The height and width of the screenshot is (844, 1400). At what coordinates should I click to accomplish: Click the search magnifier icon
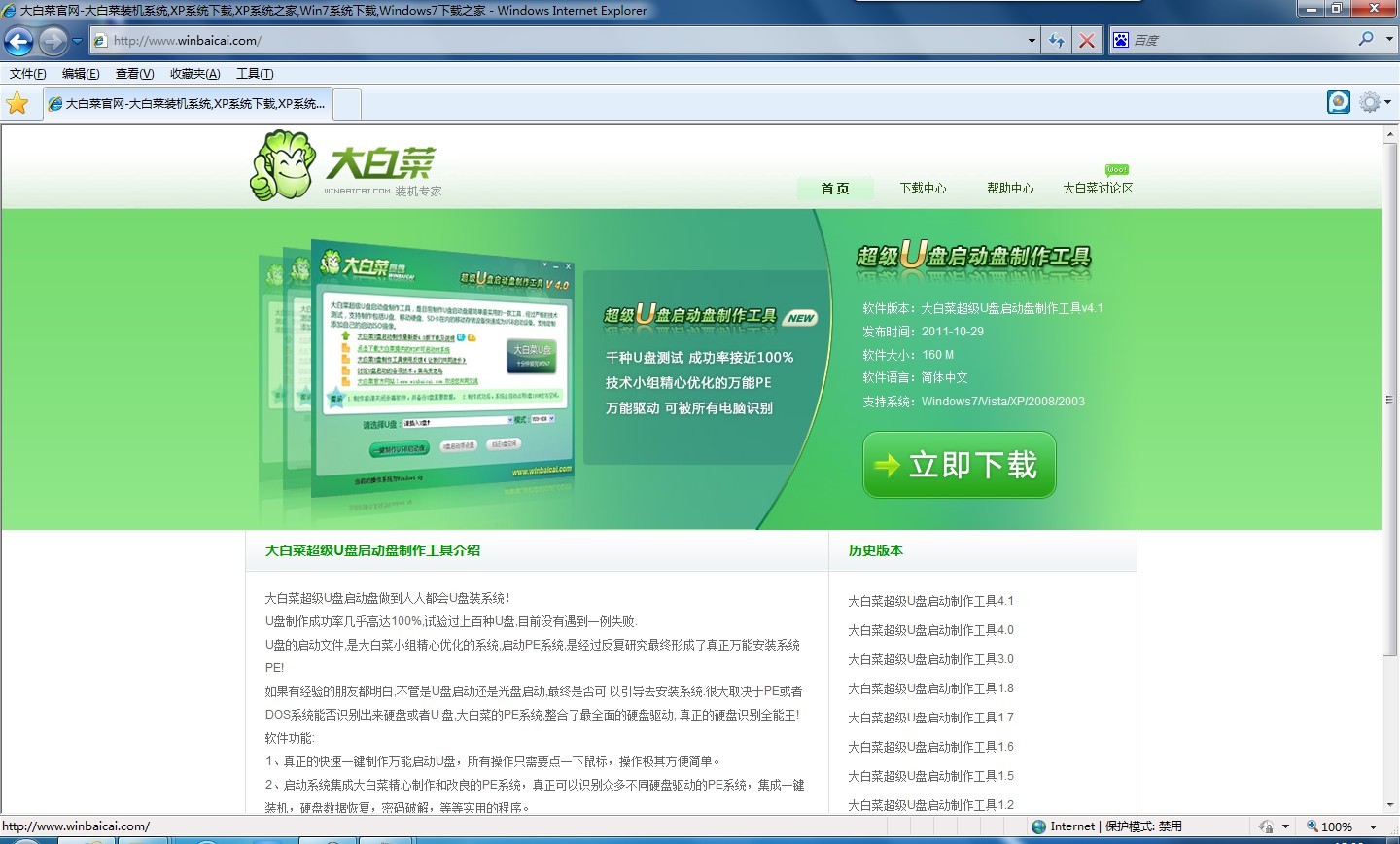click(1366, 40)
